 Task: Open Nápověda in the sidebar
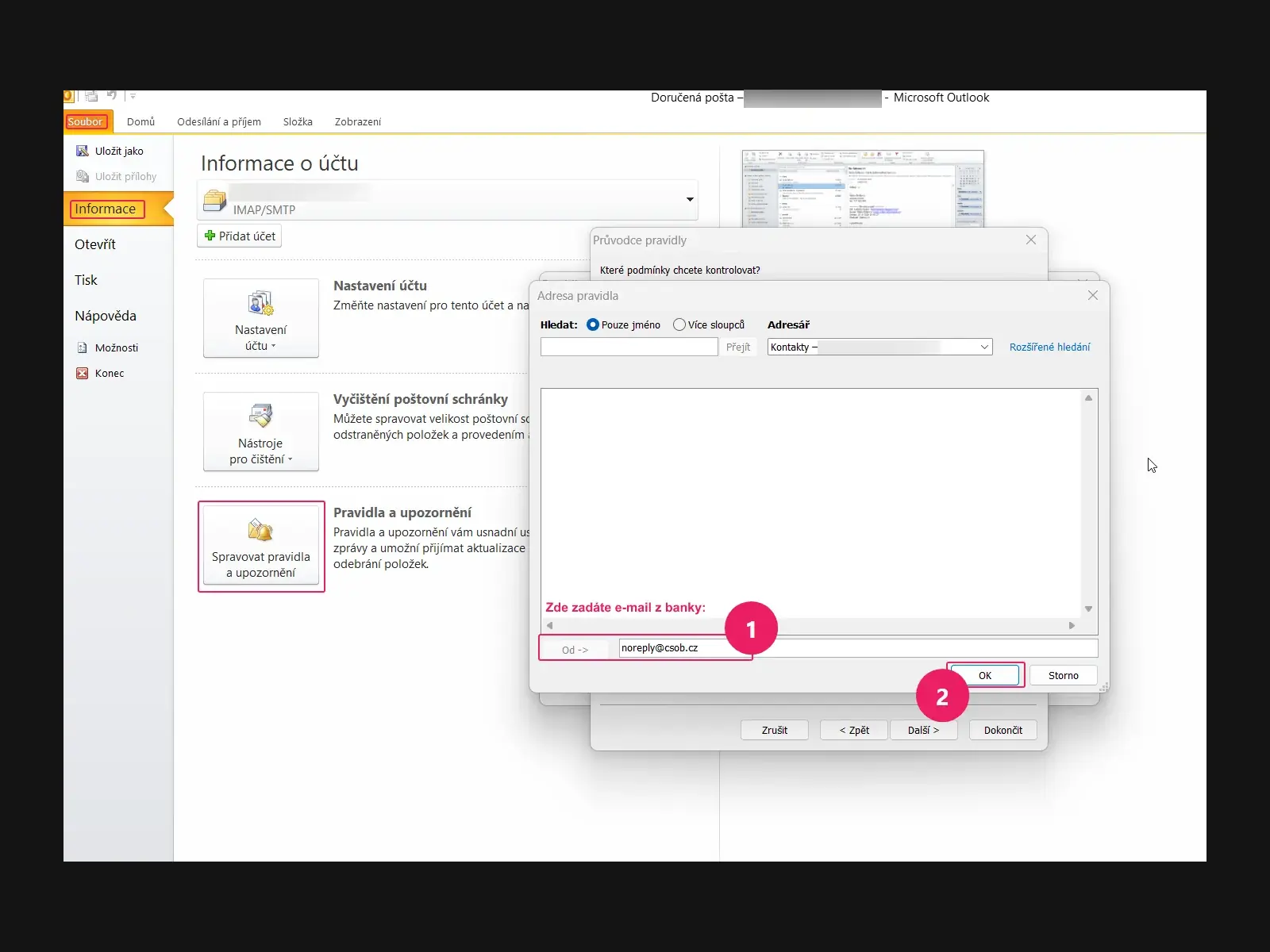(x=106, y=316)
